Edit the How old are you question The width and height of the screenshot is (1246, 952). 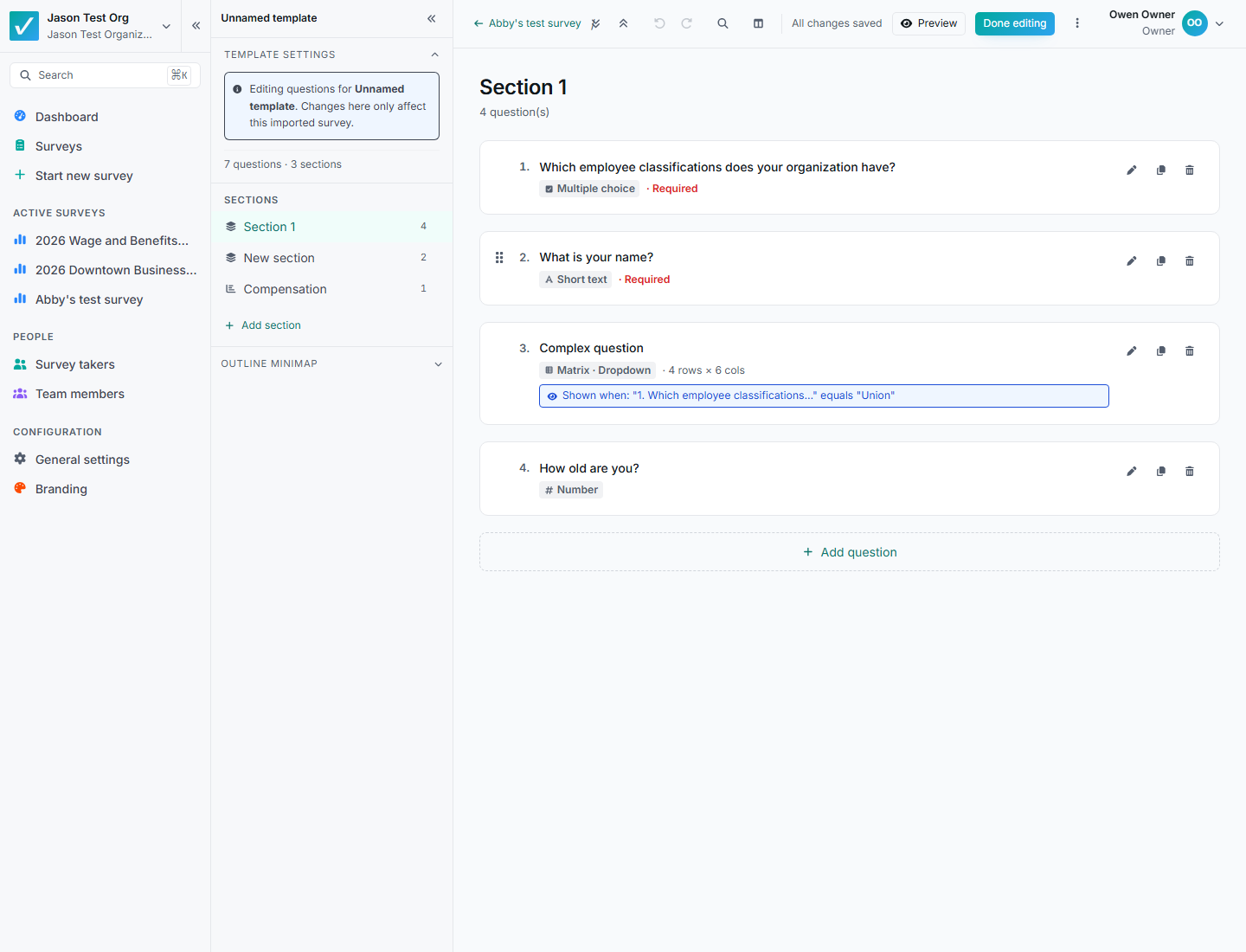pos(1131,471)
